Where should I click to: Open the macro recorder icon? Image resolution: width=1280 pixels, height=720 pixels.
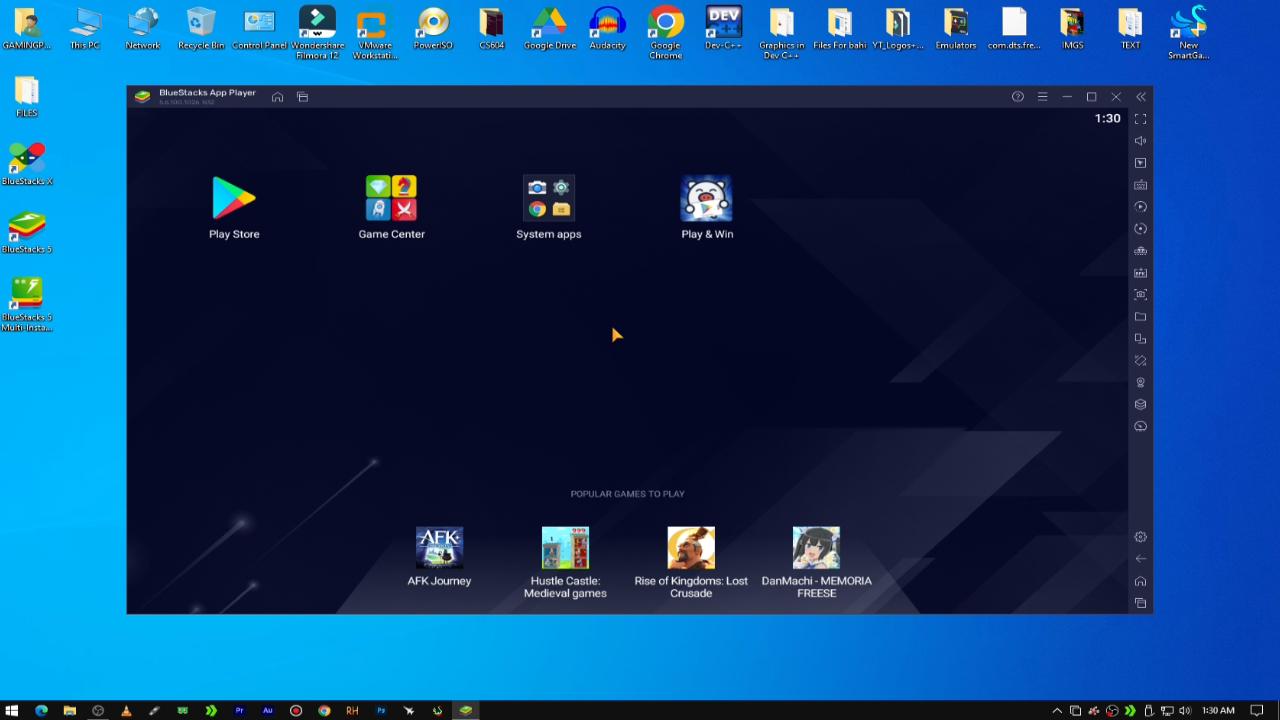[1140, 251]
